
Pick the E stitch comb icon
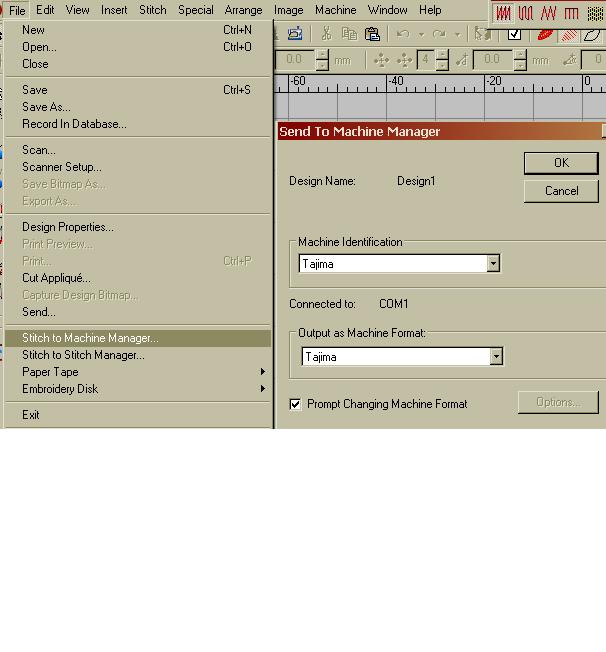571,13
